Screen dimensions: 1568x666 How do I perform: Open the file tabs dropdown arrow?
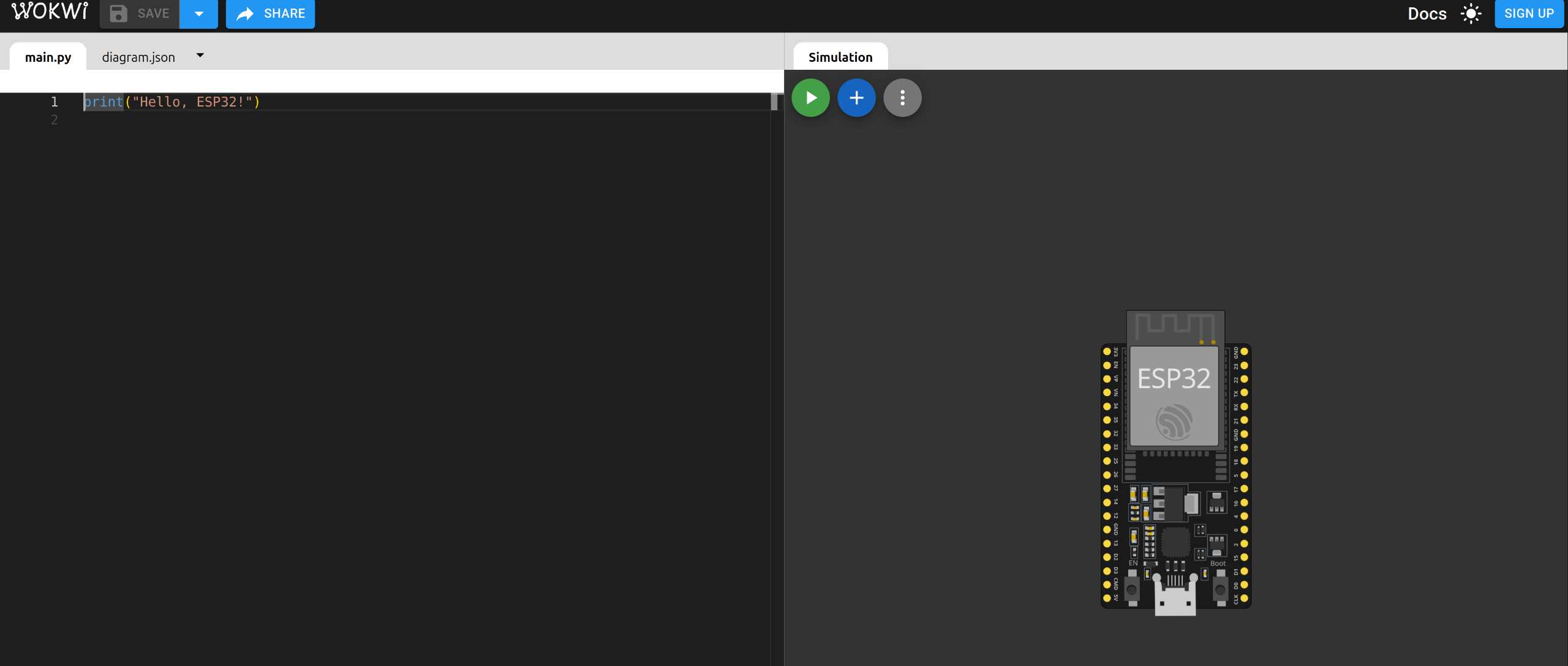point(200,56)
